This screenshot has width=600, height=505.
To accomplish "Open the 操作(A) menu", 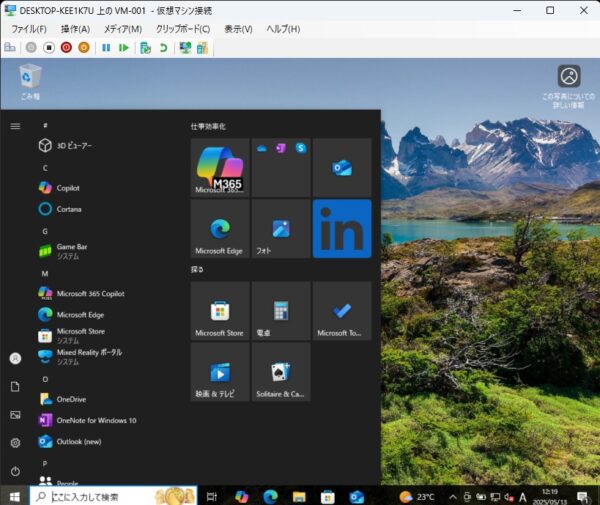I will coord(75,29).
